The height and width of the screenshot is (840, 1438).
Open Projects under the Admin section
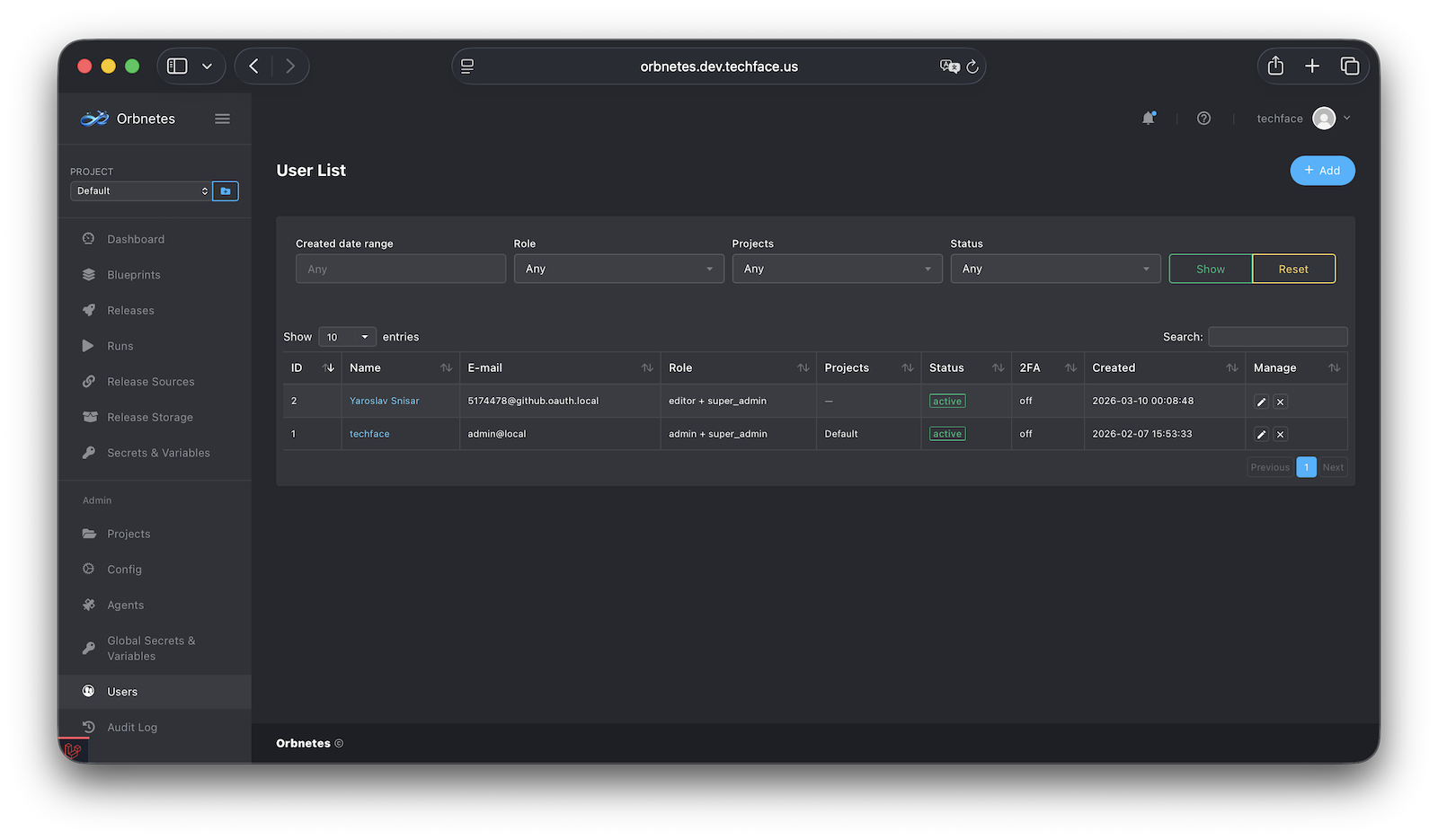128,534
